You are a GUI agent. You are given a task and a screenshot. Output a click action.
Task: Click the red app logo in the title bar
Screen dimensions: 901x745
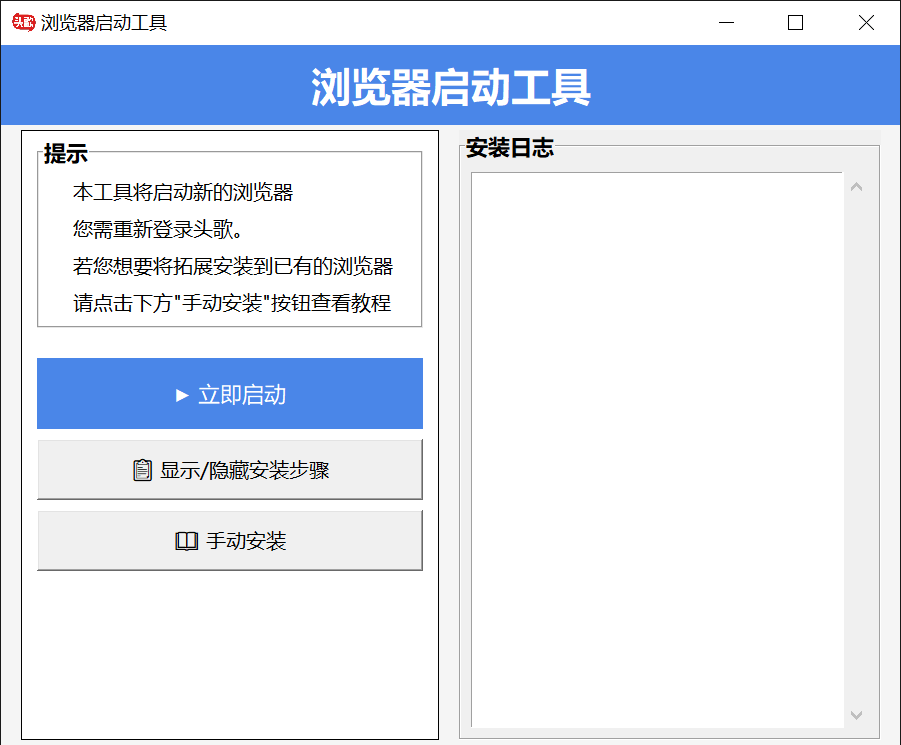click(x=21, y=22)
